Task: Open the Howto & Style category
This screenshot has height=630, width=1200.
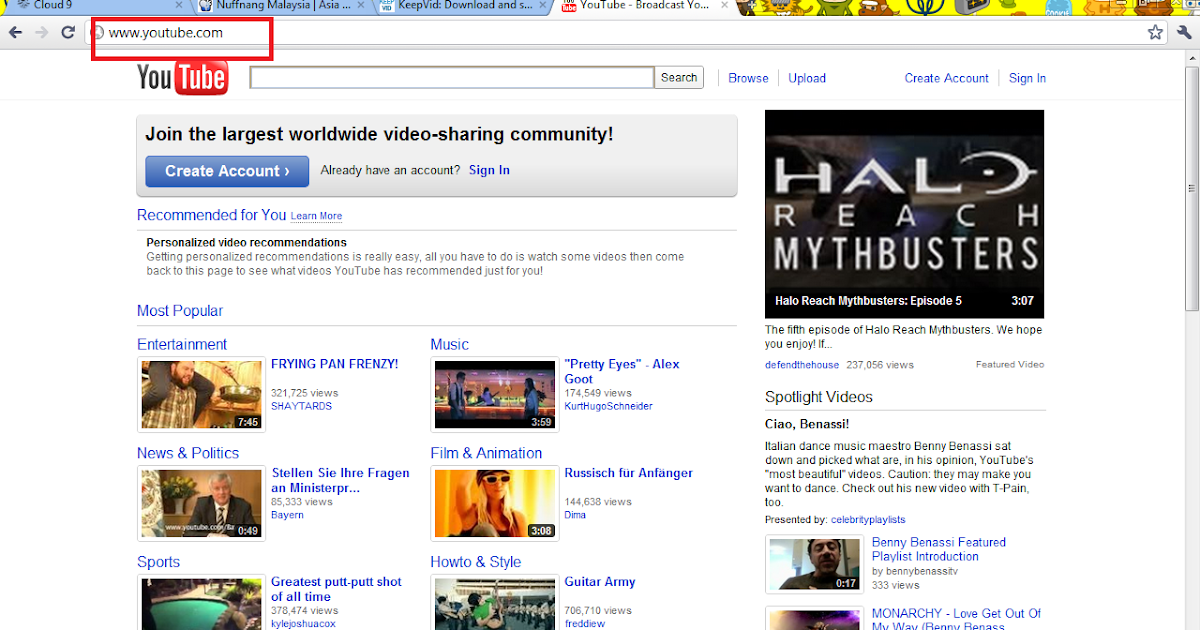Action: 476,562
